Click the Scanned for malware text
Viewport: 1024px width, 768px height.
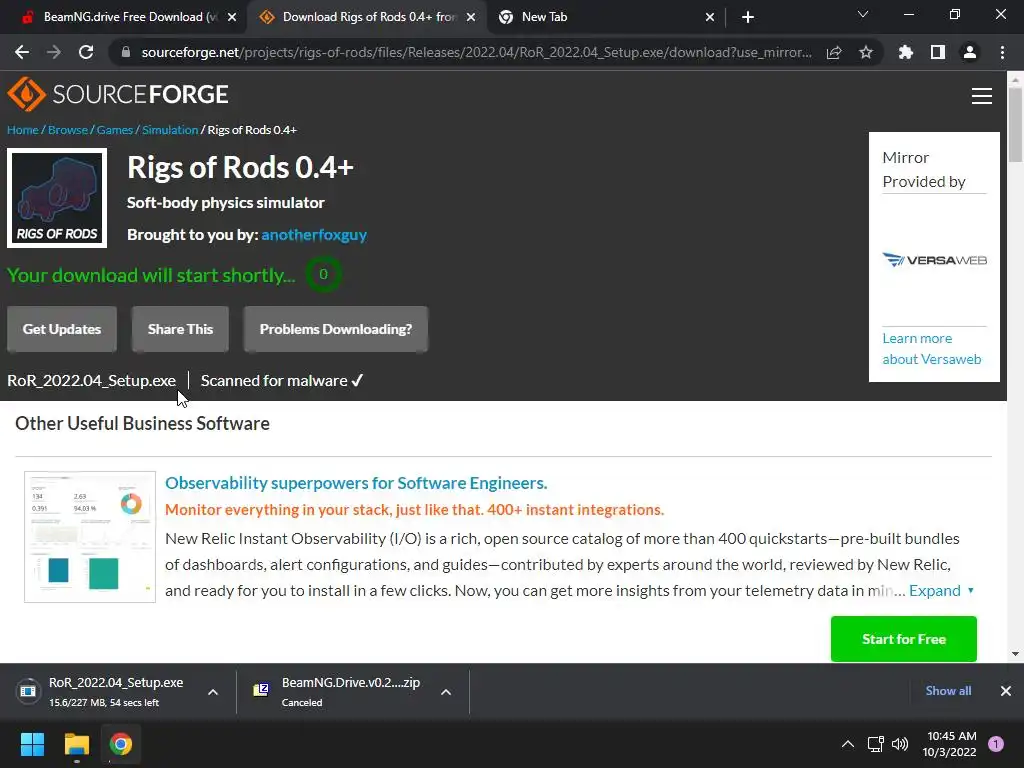(281, 381)
